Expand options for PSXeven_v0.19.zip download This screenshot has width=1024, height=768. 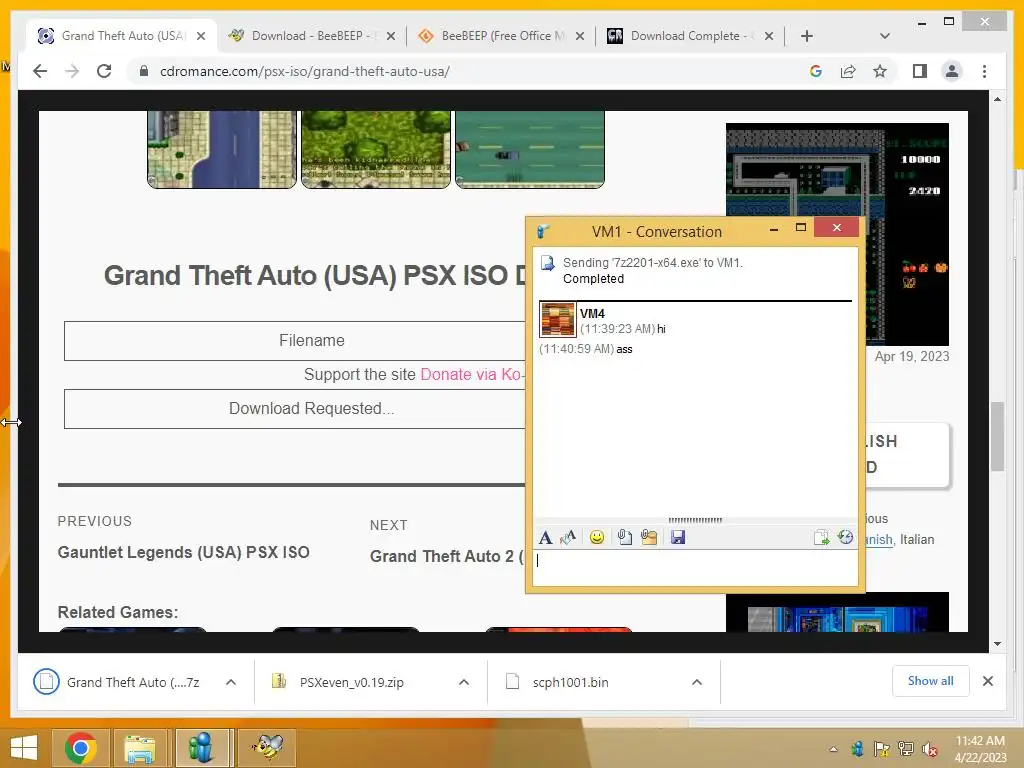pyautogui.click(x=464, y=682)
